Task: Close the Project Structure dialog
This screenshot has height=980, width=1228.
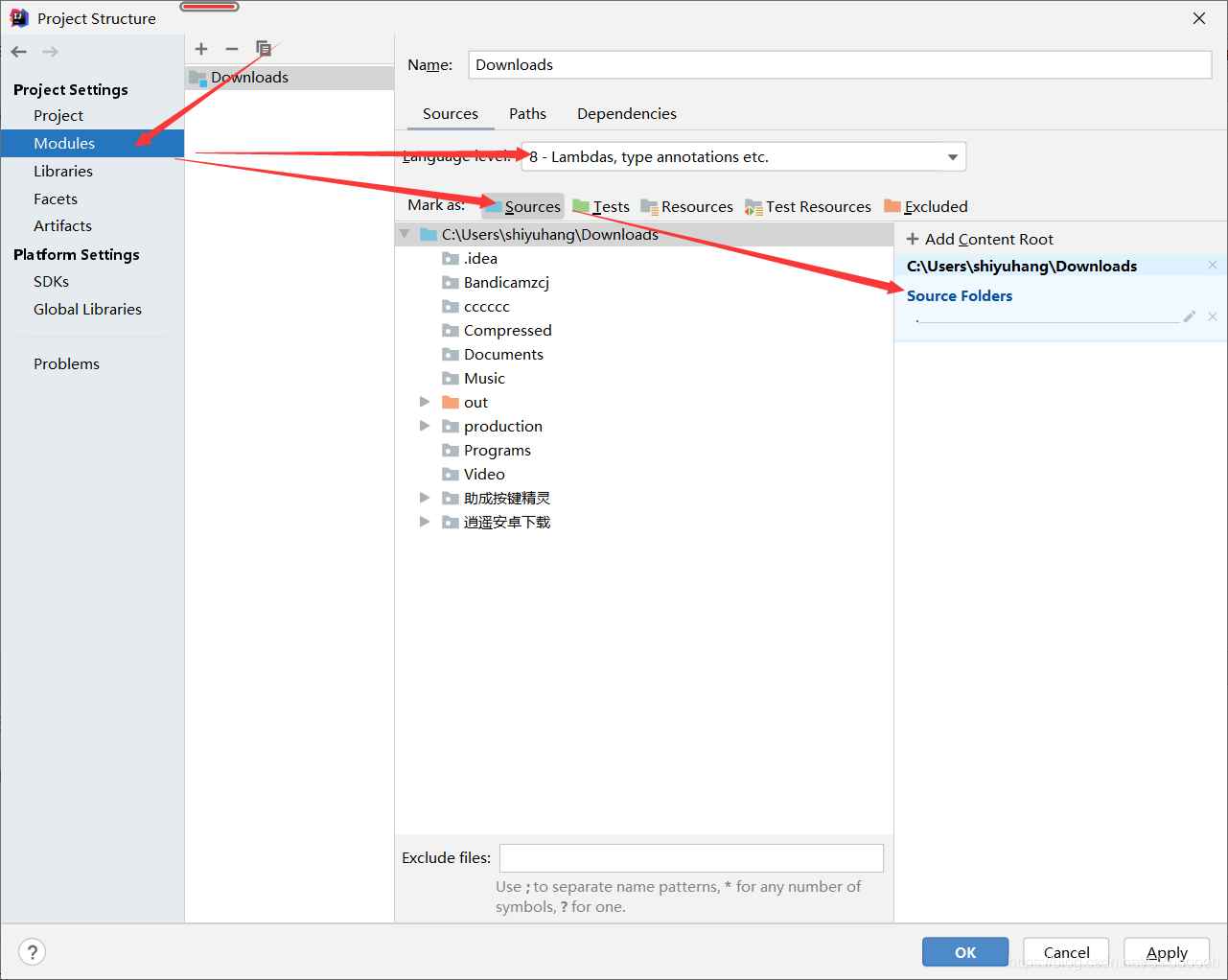Action: pyautogui.click(x=1199, y=18)
